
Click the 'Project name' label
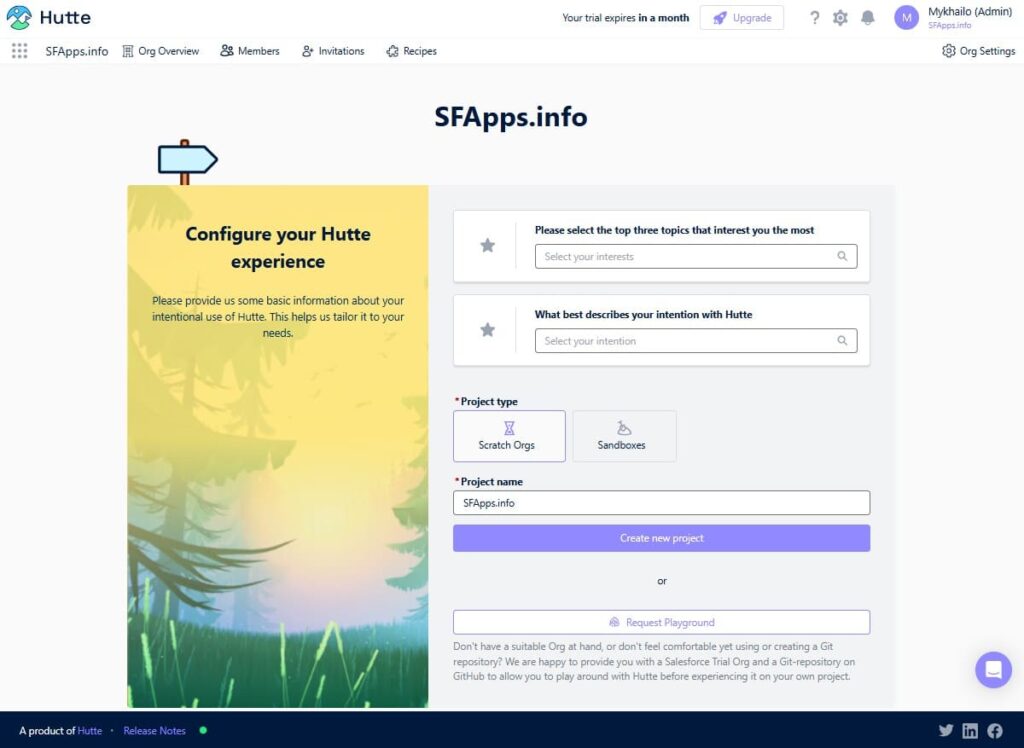pos(492,481)
